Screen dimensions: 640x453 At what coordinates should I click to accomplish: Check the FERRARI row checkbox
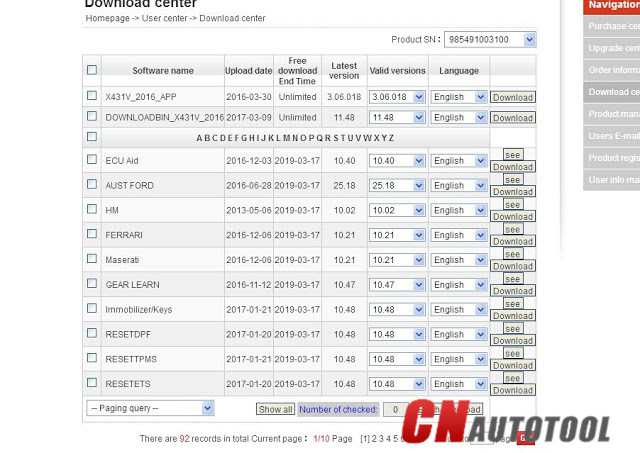[92, 234]
